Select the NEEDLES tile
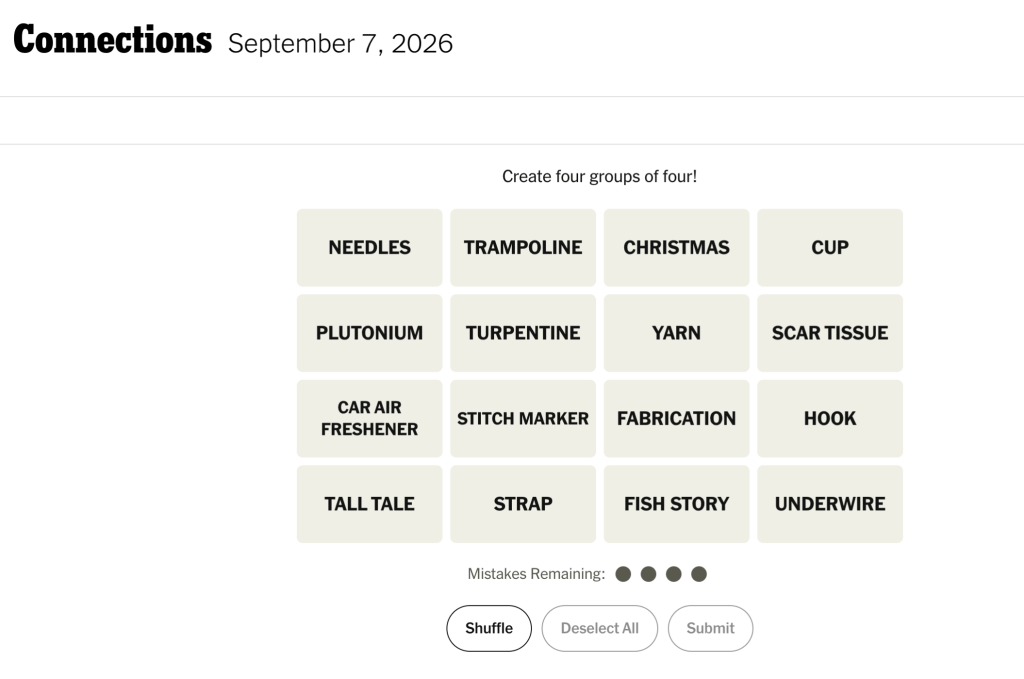Viewport: 1024px width, 679px height. tap(370, 247)
